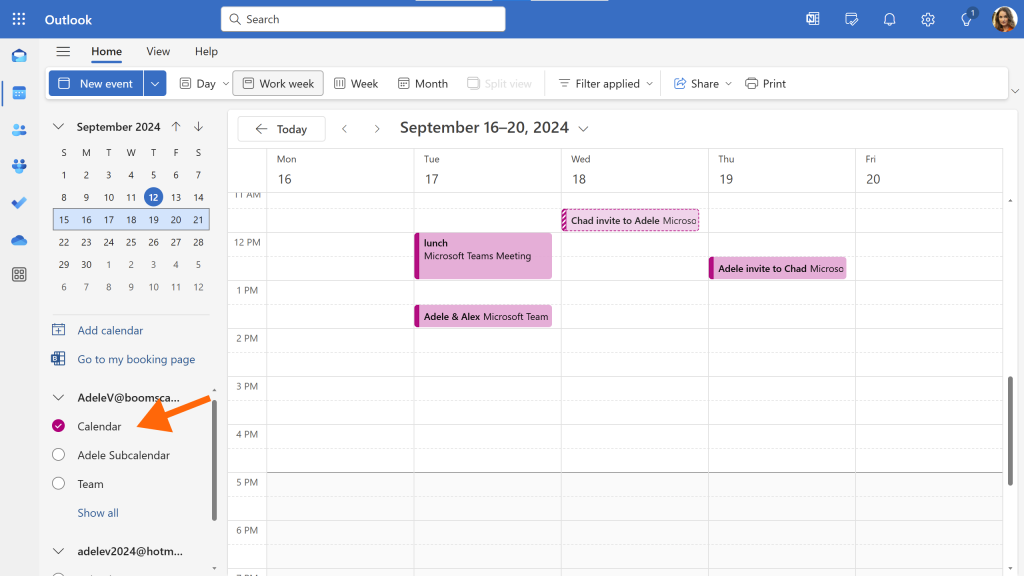Click the Search input field
1024x576 pixels.
click(363, 19)
